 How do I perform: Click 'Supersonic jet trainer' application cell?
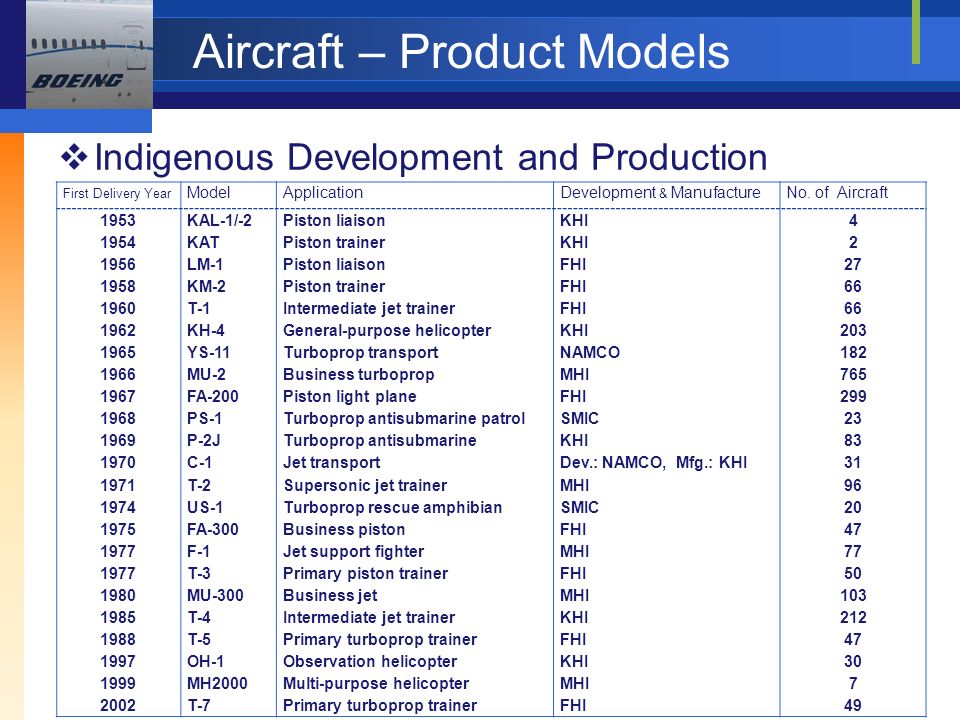365,486
